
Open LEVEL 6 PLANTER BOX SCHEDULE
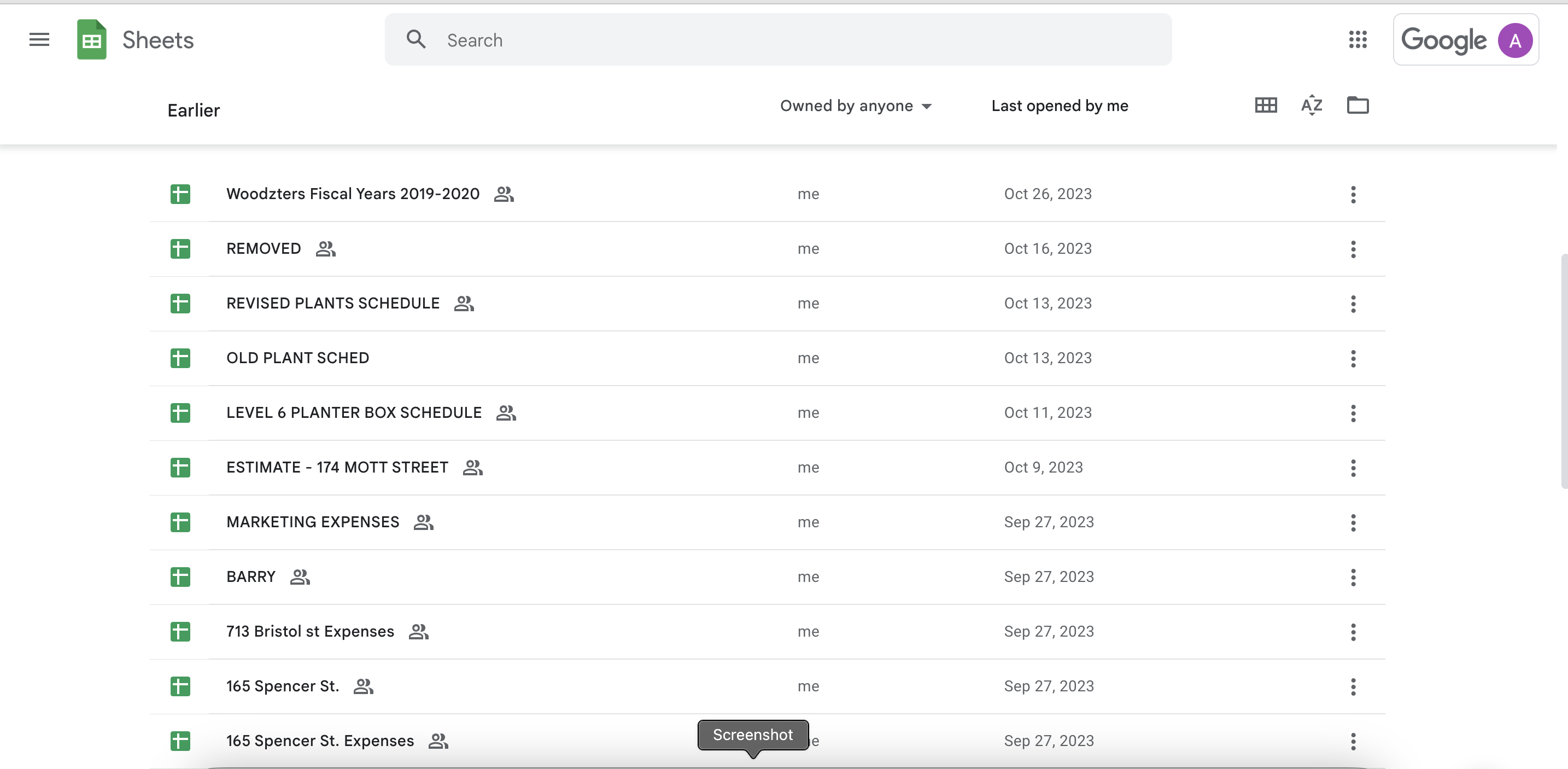354,413
